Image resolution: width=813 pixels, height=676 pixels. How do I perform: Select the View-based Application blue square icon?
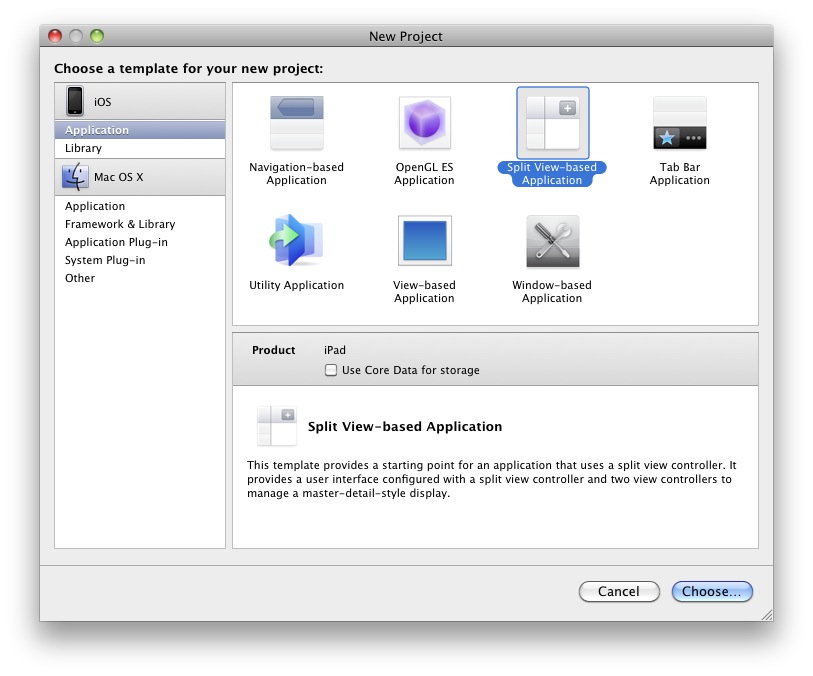click(x=425, y=241)
